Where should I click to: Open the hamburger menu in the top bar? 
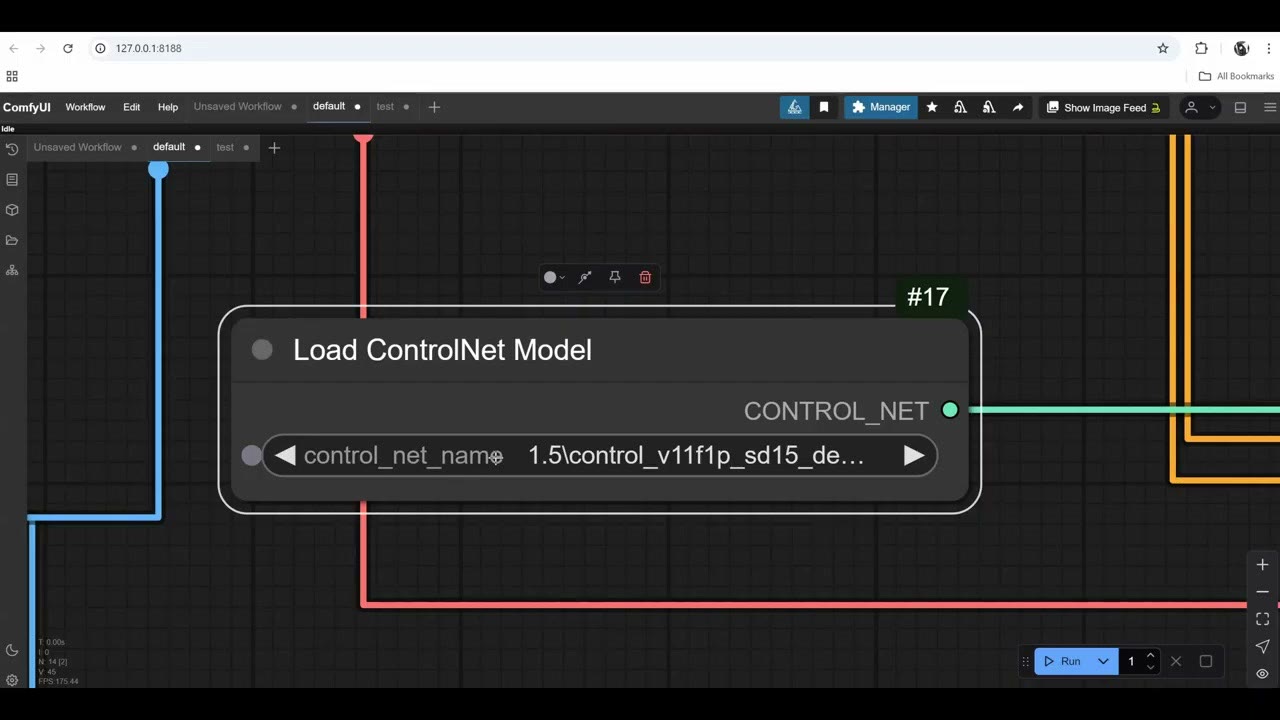click(x=1270, y=108)
